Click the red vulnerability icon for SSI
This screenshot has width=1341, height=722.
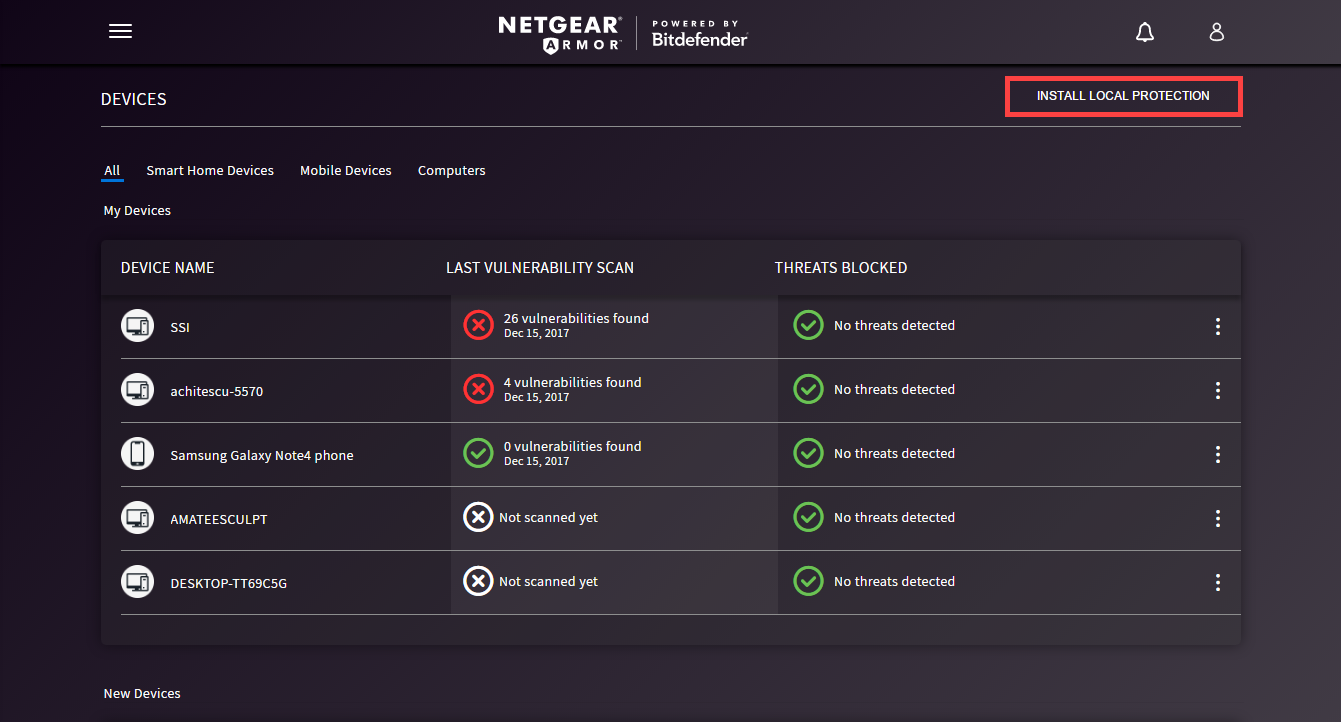[x=478, y=325]
